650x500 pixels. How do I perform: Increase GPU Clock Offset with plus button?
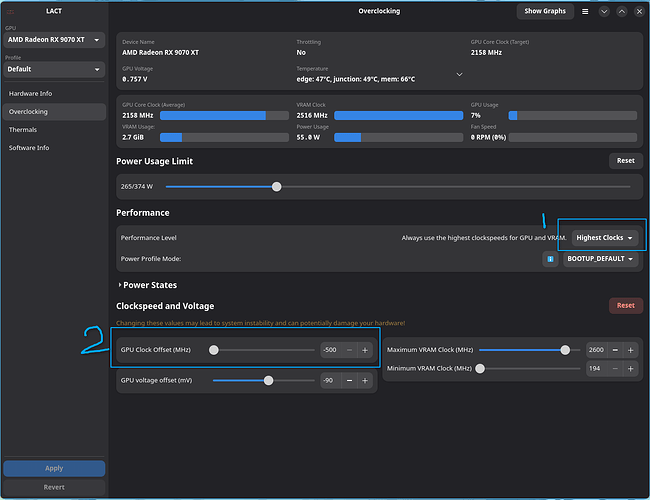click(365, 350)
